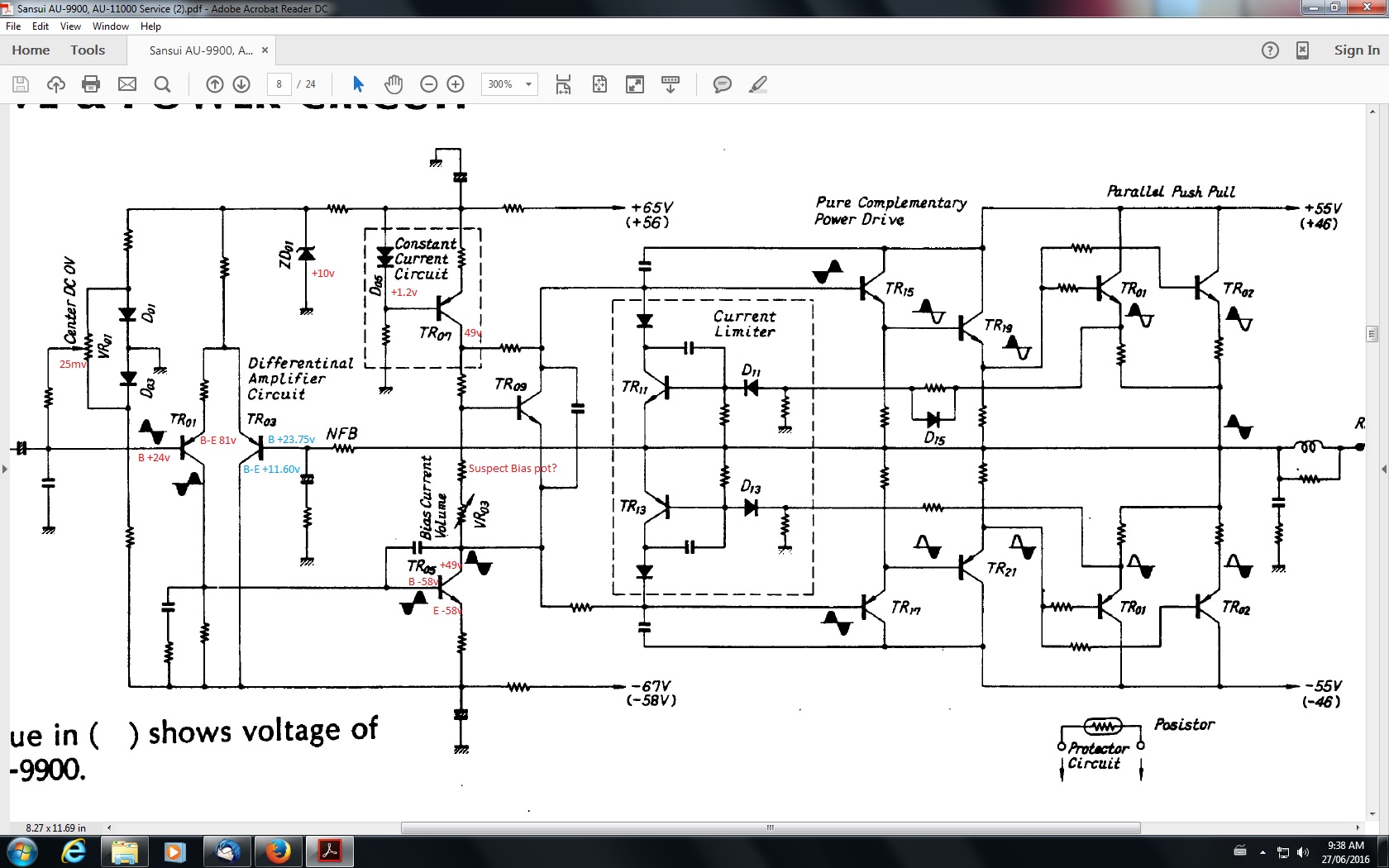Go to next page arrow
1389x868 pixels.
[241, 84]
